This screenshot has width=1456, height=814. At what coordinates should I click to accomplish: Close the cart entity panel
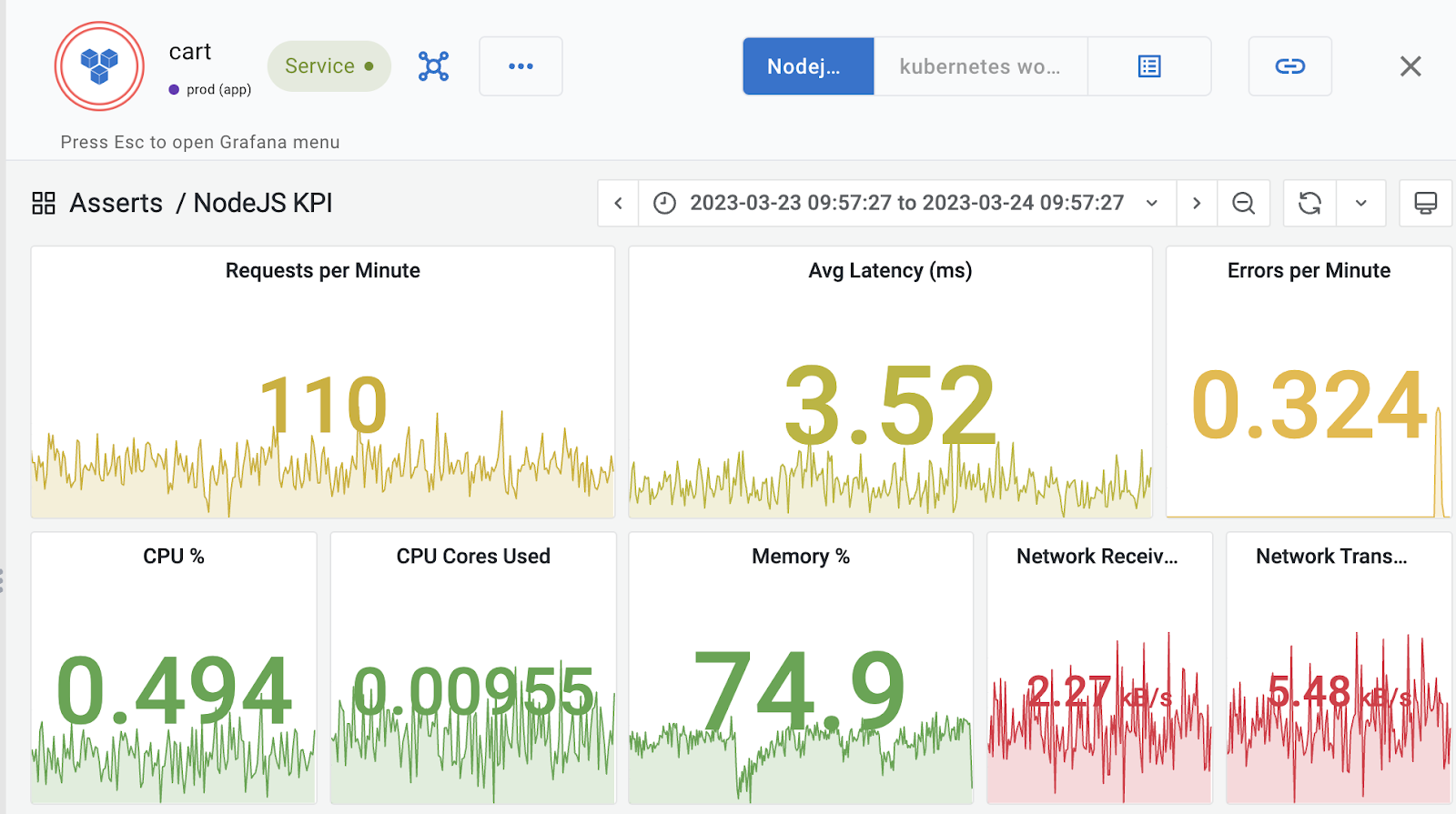[x=1410, y=66]
